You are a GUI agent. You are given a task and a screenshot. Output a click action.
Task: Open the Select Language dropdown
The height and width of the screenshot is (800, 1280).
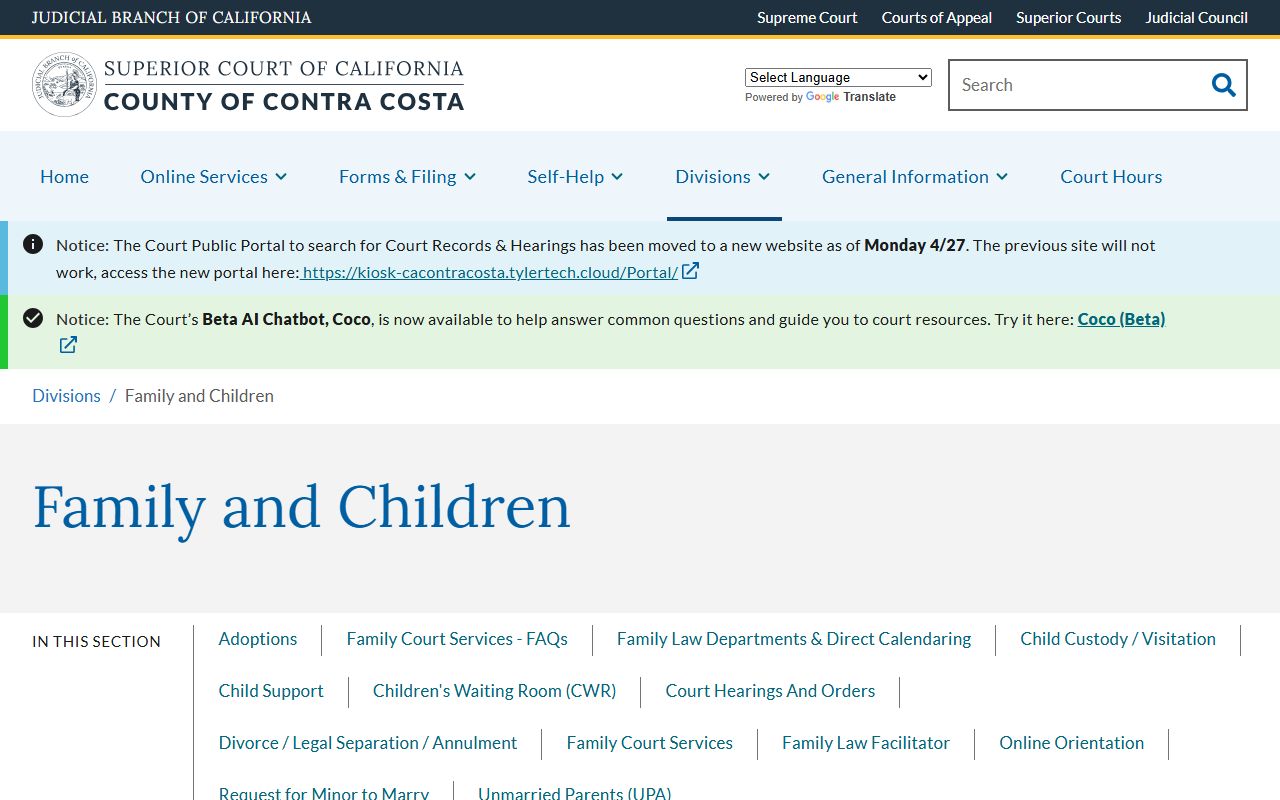click(x=838, y=77)
